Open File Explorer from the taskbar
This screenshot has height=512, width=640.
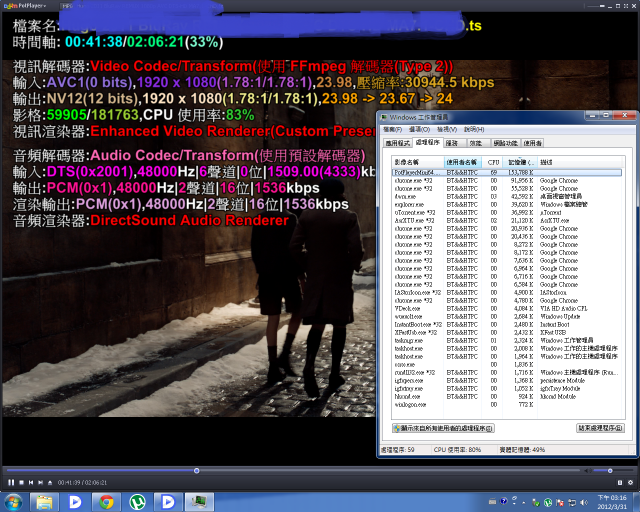click(x=44, y=502)
